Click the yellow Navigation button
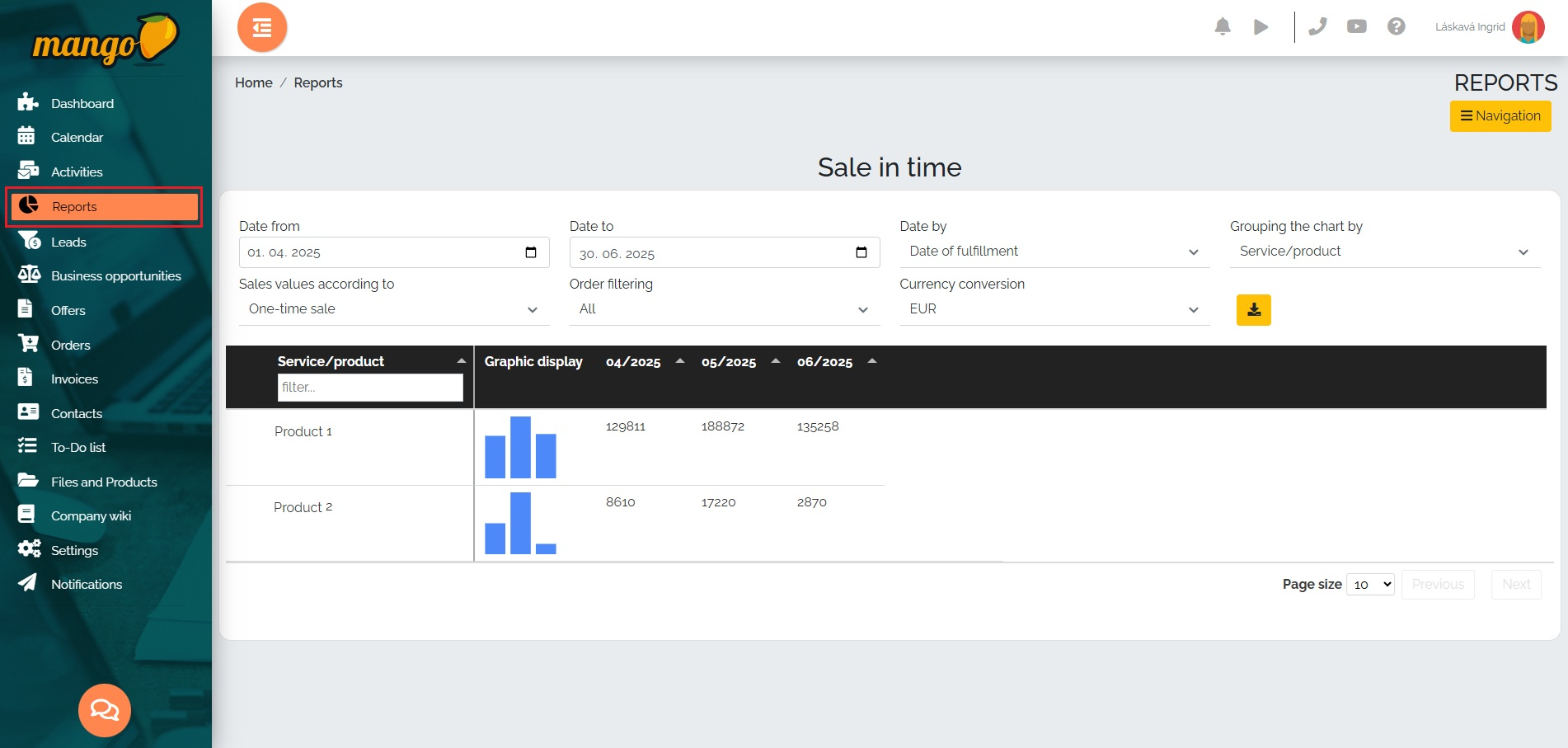Viewport: 1568px width, 748px height. pos(1500,116)
